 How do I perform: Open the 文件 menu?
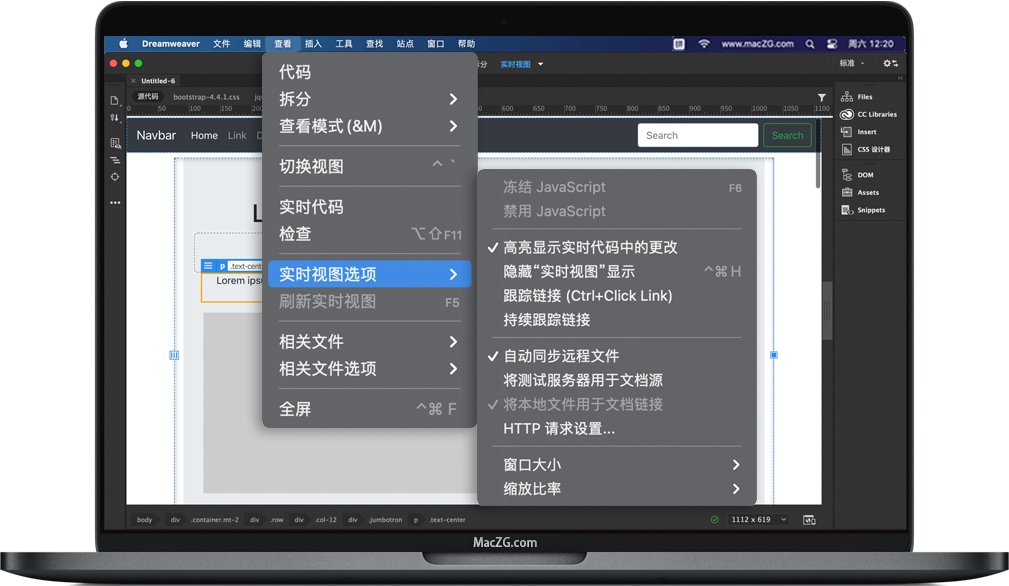221,44
